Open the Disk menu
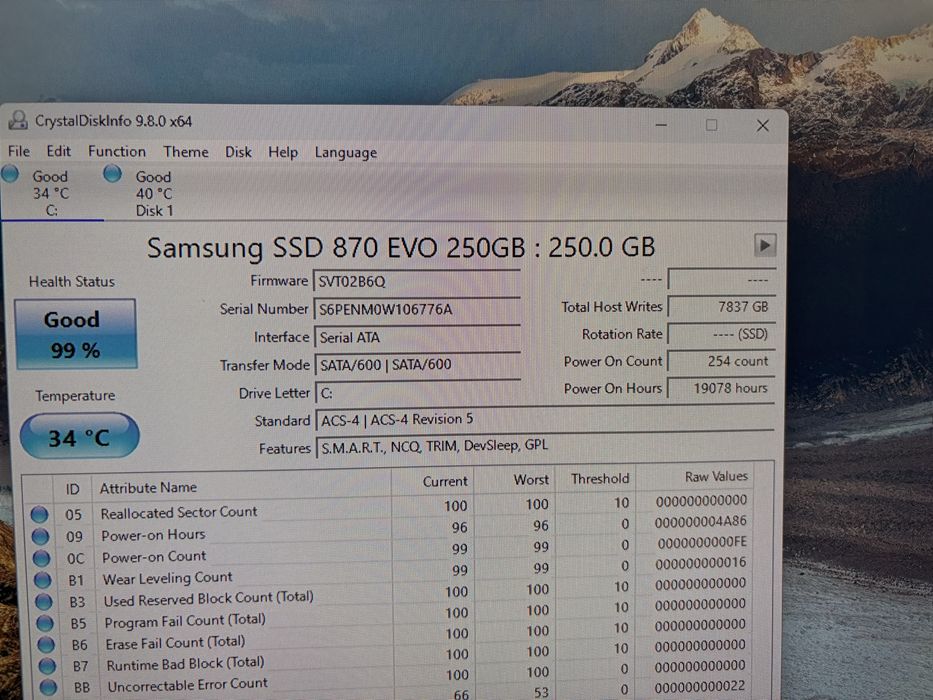This screenshot has width=933, height=700. (x=238, y=152)
